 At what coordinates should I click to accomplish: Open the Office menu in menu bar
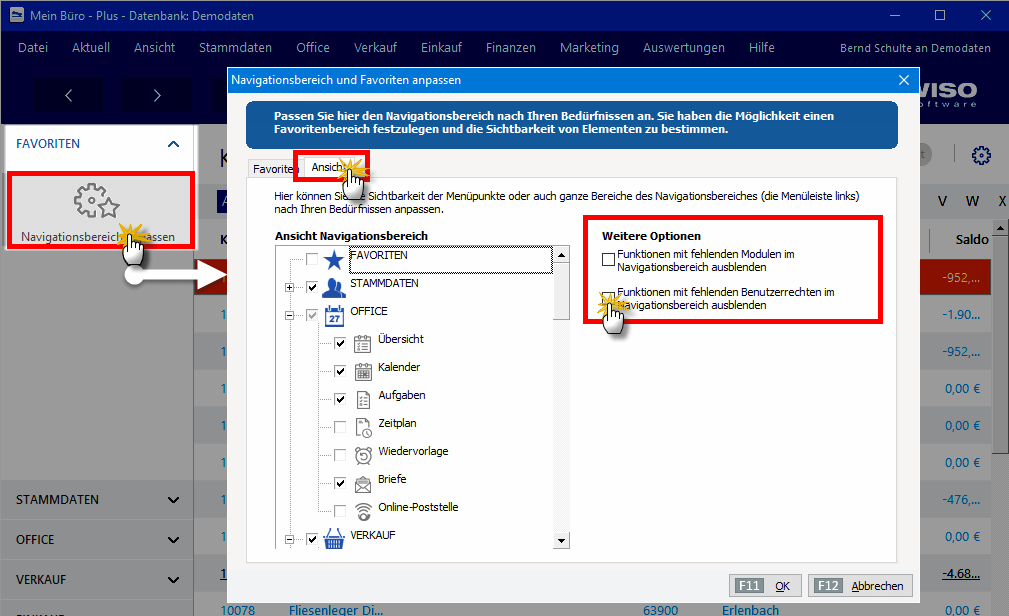tap(313, 48)
